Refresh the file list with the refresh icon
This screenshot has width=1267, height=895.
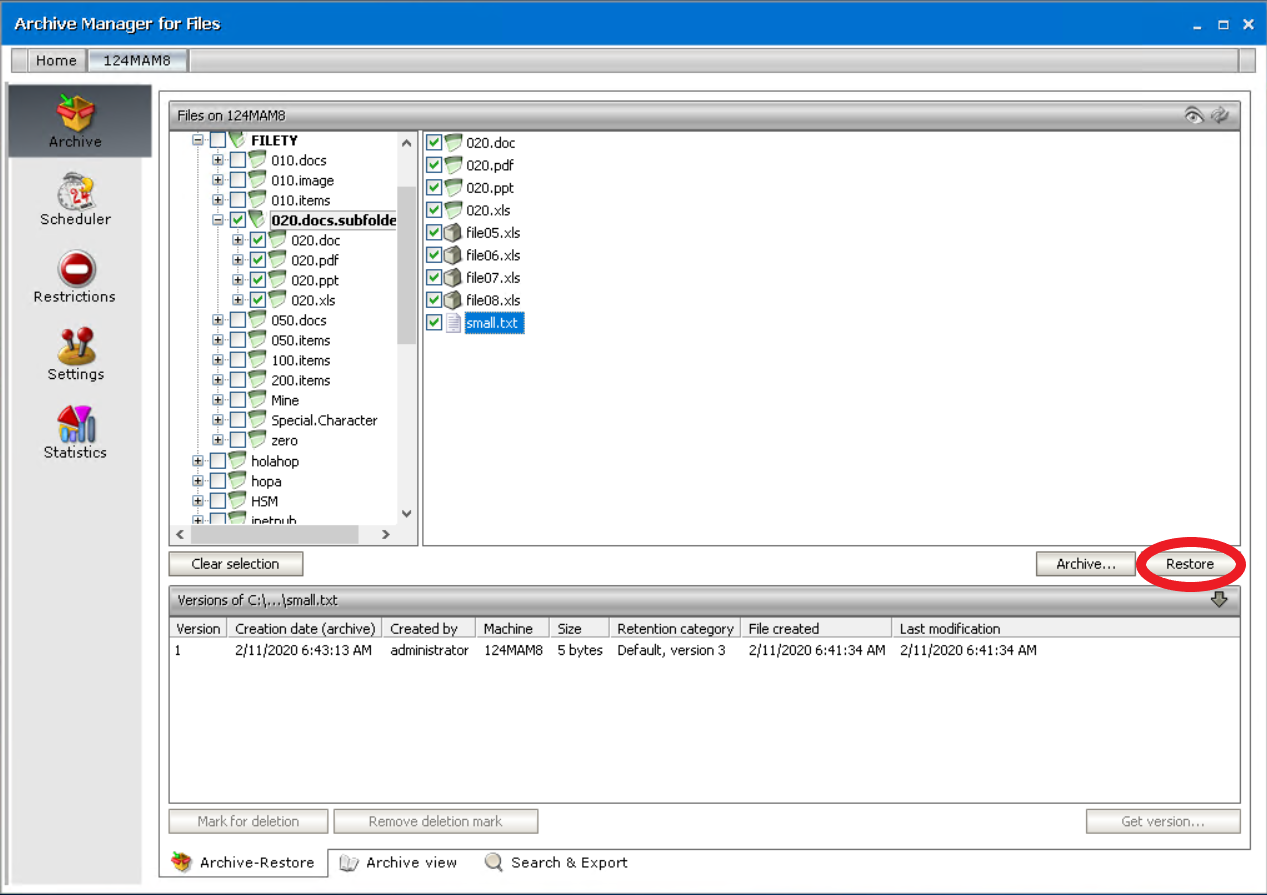point(1220,114)
